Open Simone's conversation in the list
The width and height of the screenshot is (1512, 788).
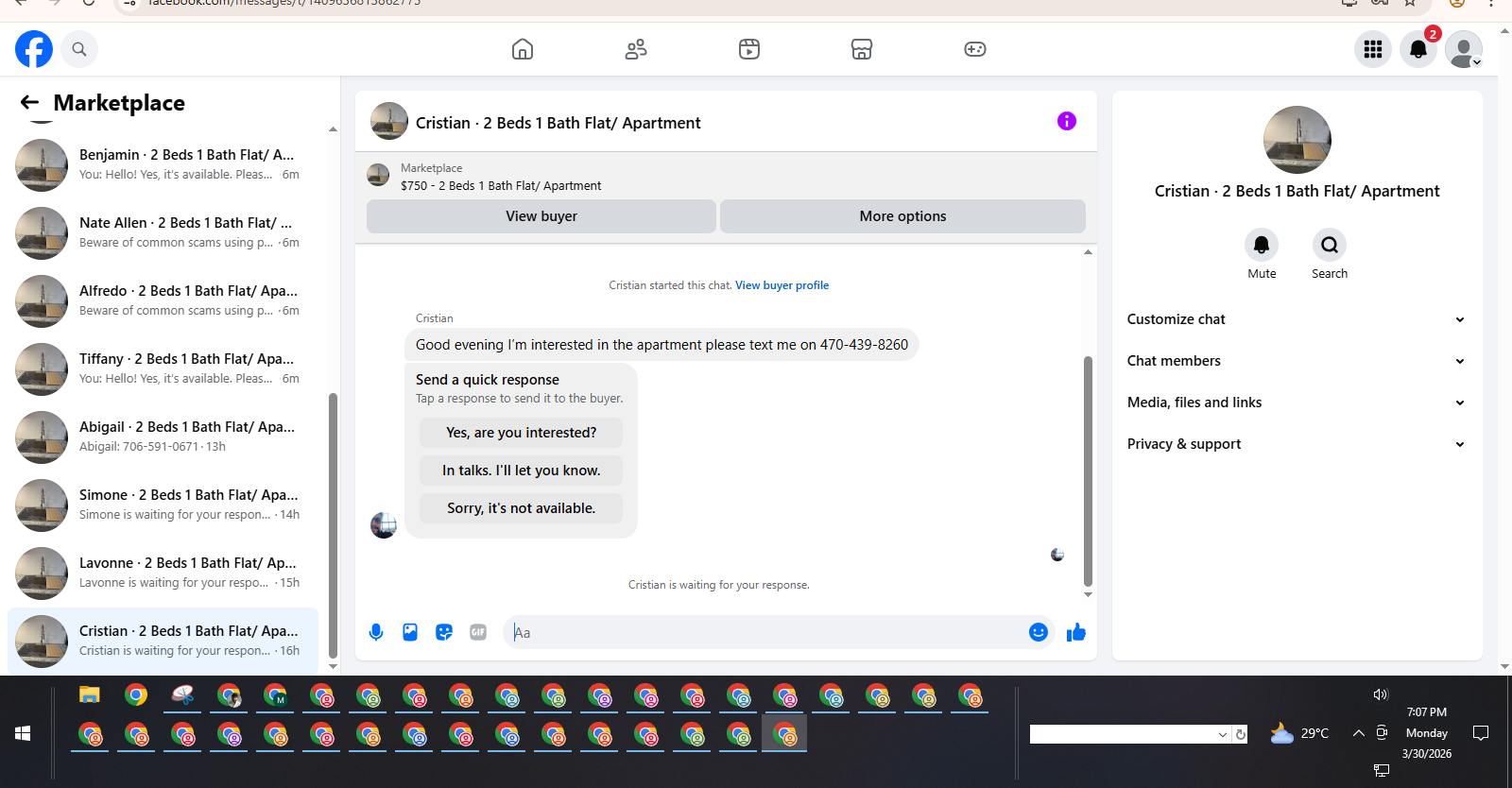(163, 505)
